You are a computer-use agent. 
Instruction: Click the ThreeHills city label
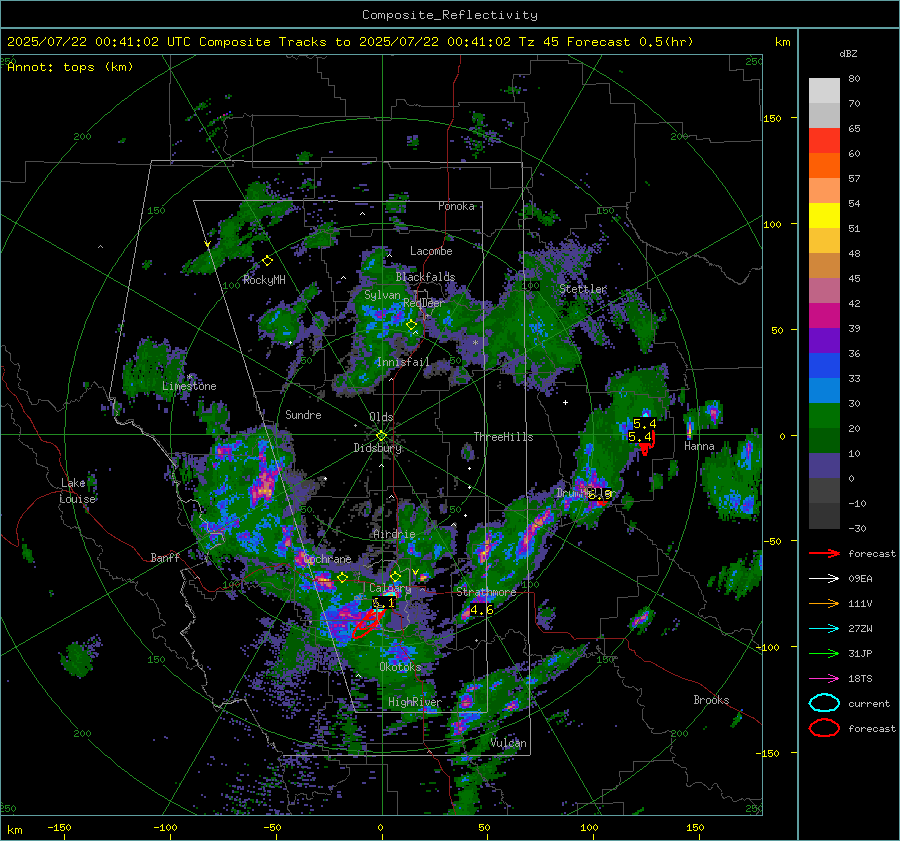[x=503, y=437]
